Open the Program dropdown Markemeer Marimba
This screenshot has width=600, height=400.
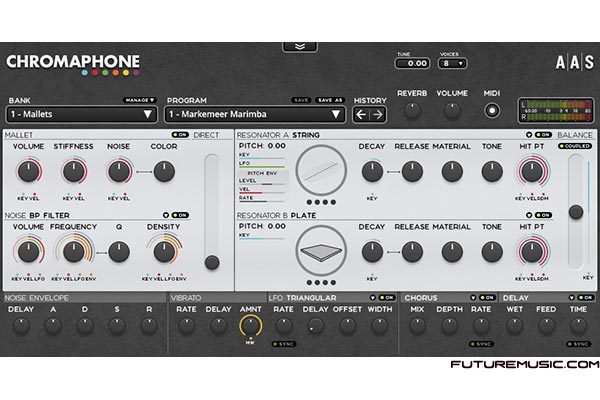255,114
